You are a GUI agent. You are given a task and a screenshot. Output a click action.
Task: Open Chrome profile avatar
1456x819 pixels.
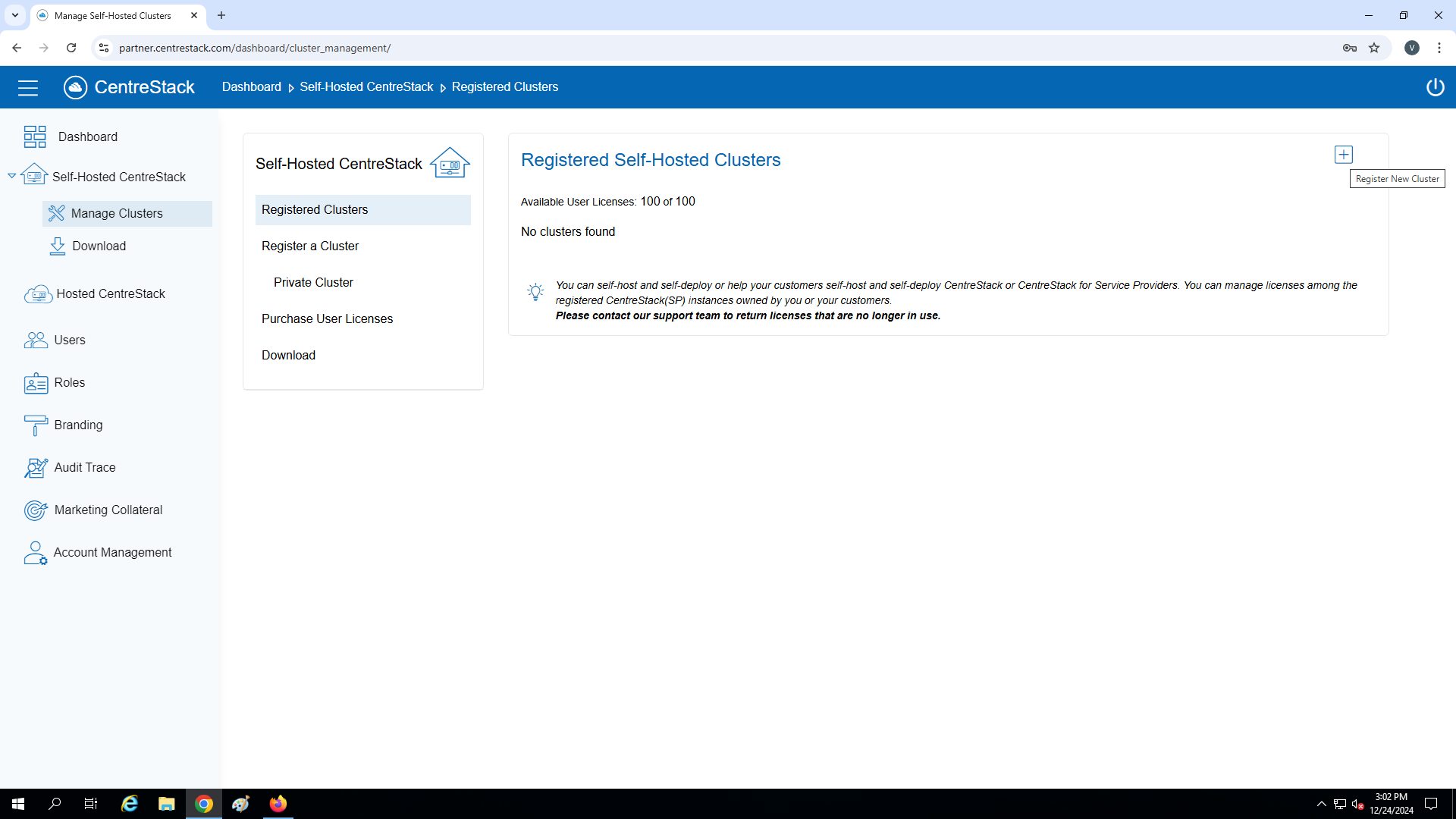1412,48
